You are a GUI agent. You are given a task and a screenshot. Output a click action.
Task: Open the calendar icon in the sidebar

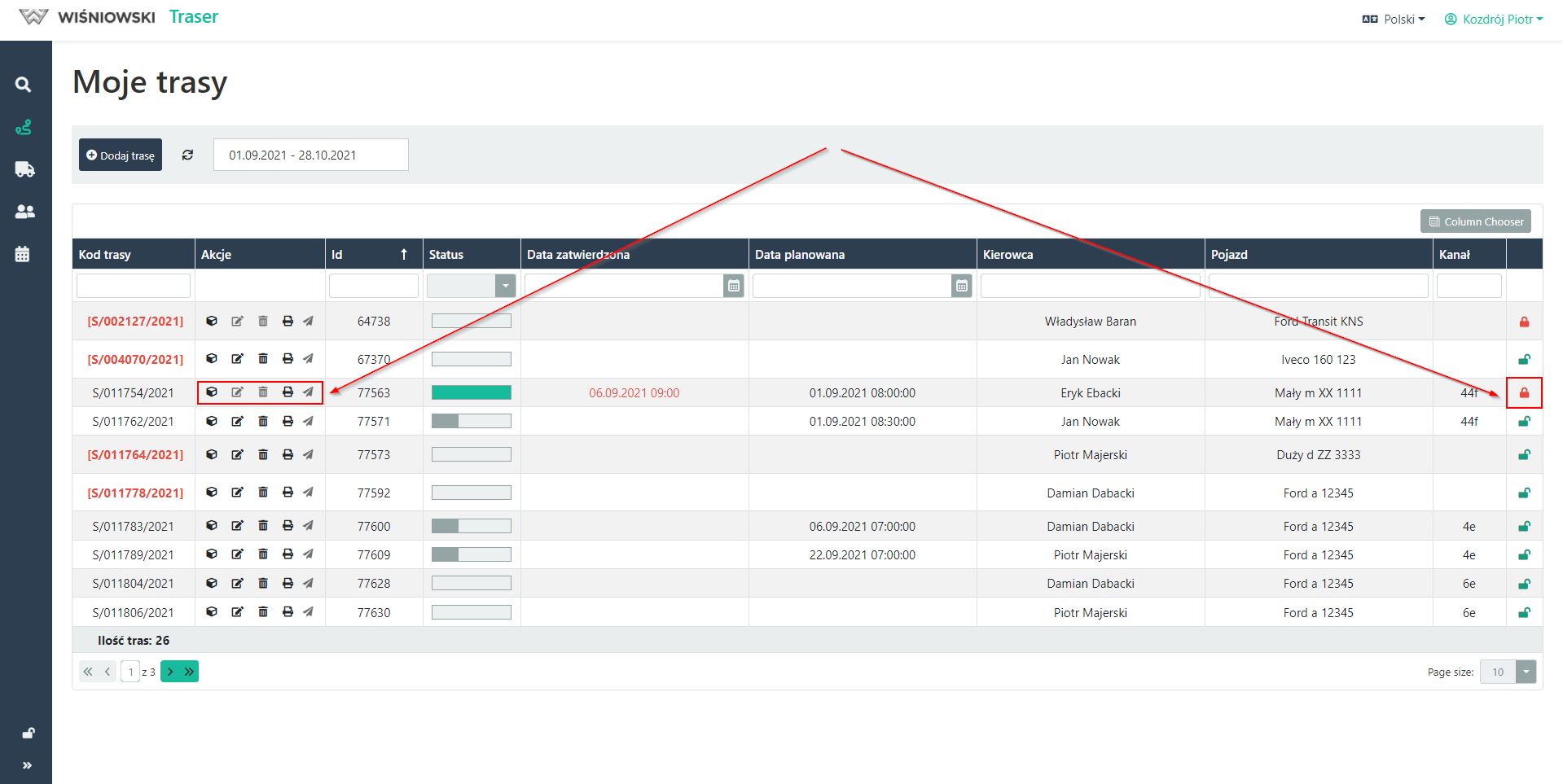click(23, 254)
